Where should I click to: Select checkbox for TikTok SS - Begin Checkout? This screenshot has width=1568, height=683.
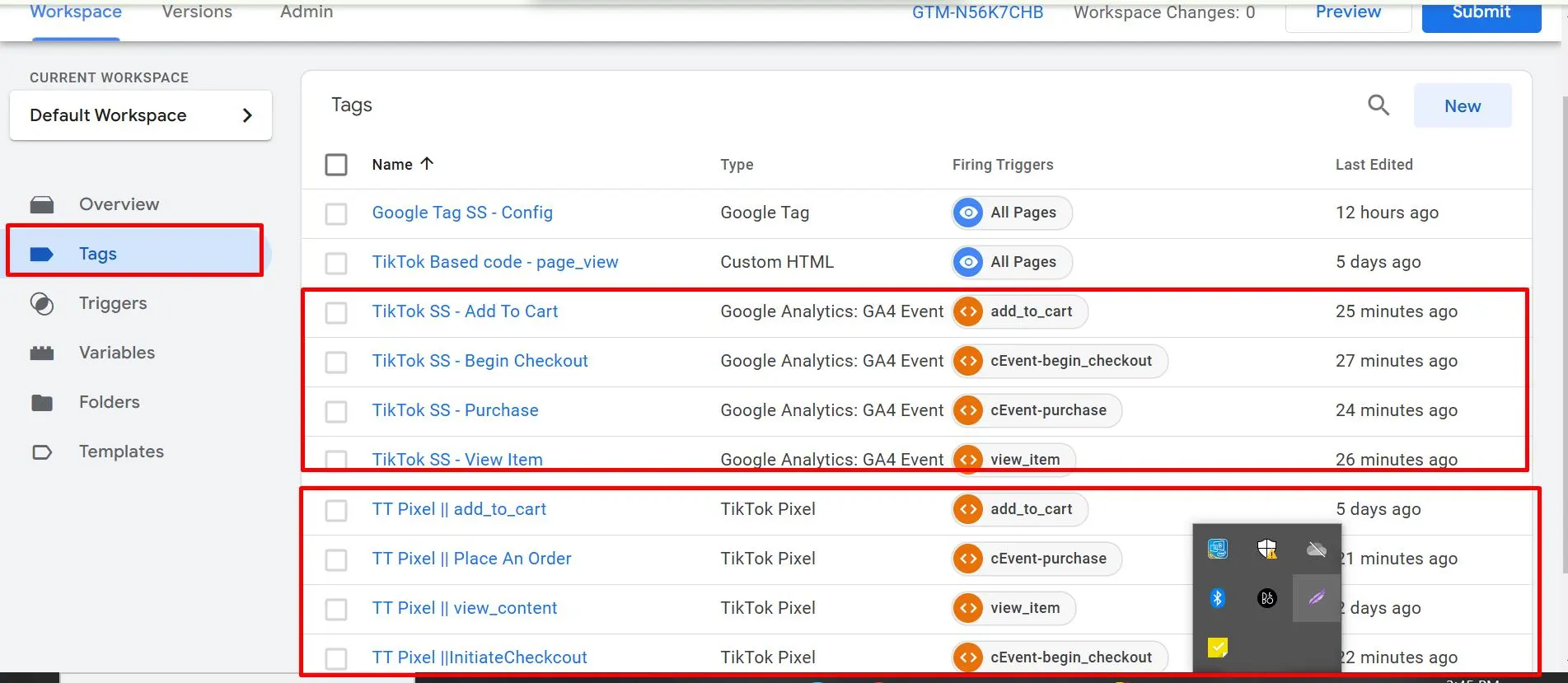336,363
